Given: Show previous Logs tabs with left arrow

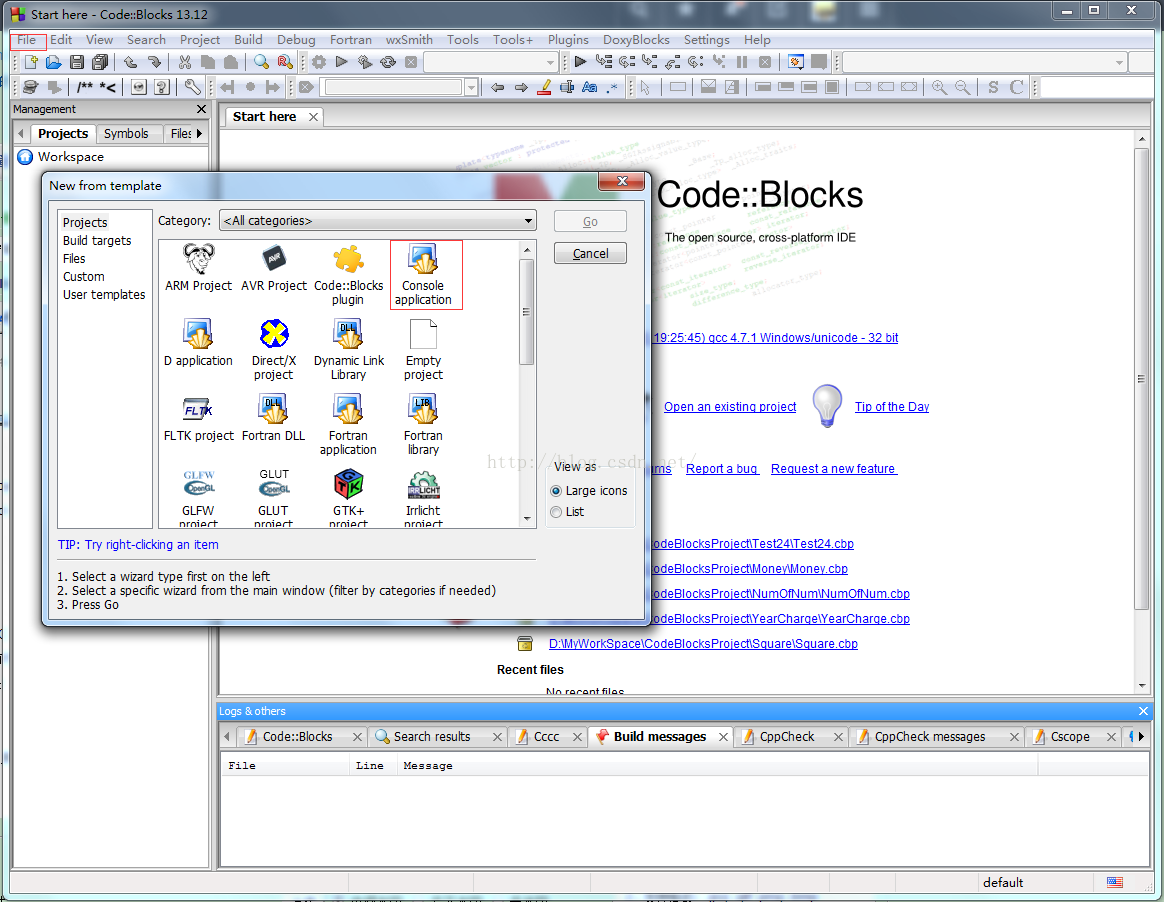Looking at the screenshot, I should 227,736.
